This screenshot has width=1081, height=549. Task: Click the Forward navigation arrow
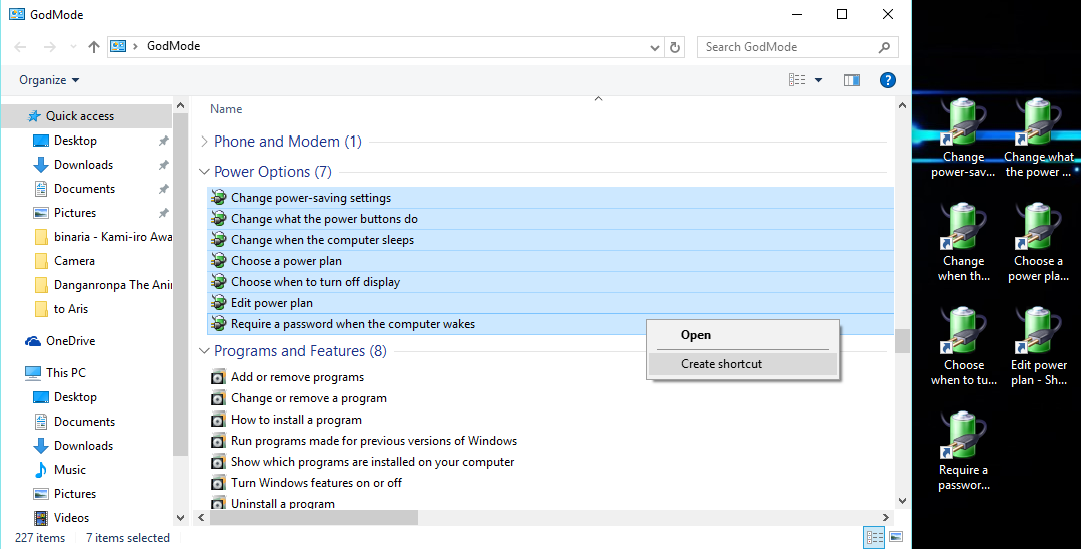tap(50, 47)
